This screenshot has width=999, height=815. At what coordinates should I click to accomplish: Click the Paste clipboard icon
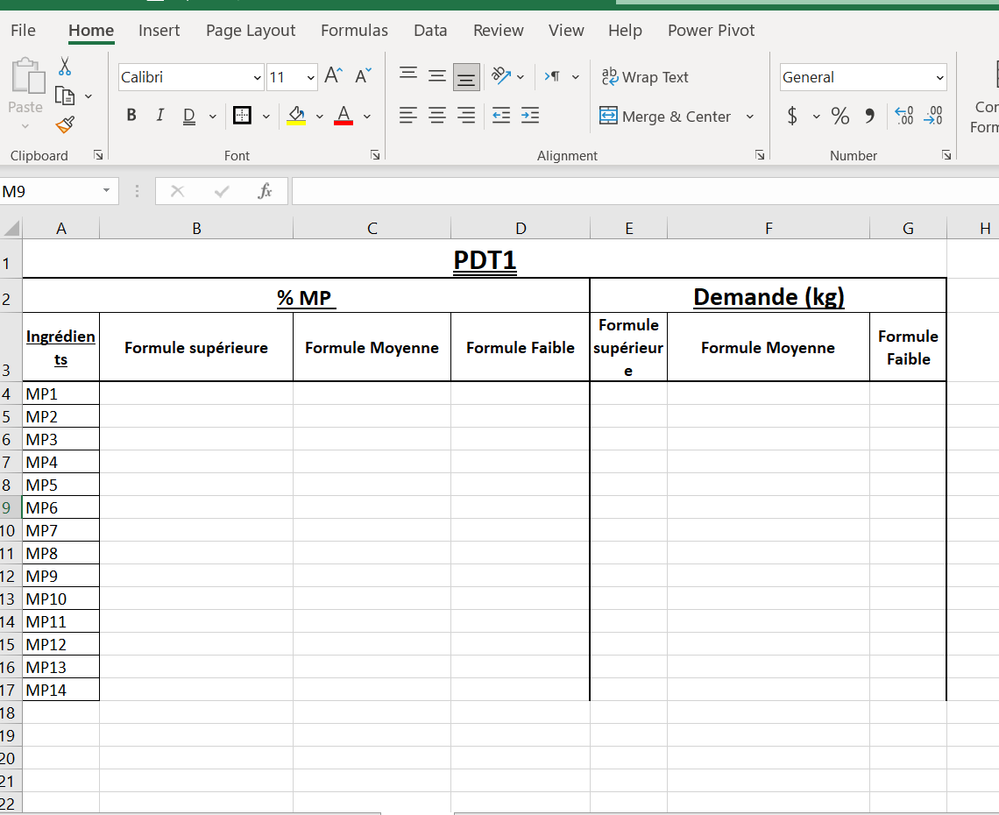[x=27, y=76]
